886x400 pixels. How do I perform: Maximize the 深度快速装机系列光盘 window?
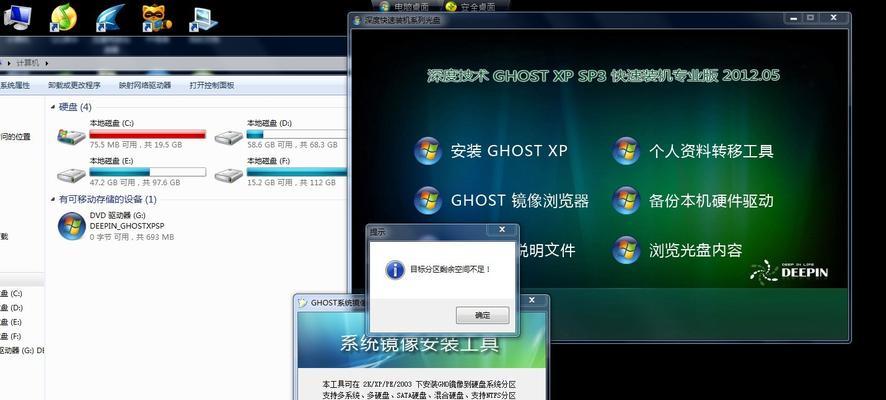pyautogui.click(x=810, y=18)
